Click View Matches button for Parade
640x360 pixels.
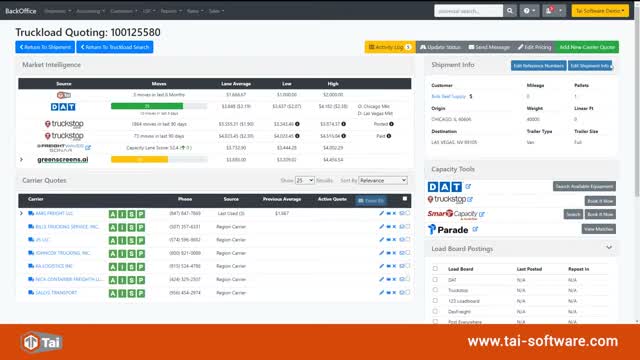point(598,229)
